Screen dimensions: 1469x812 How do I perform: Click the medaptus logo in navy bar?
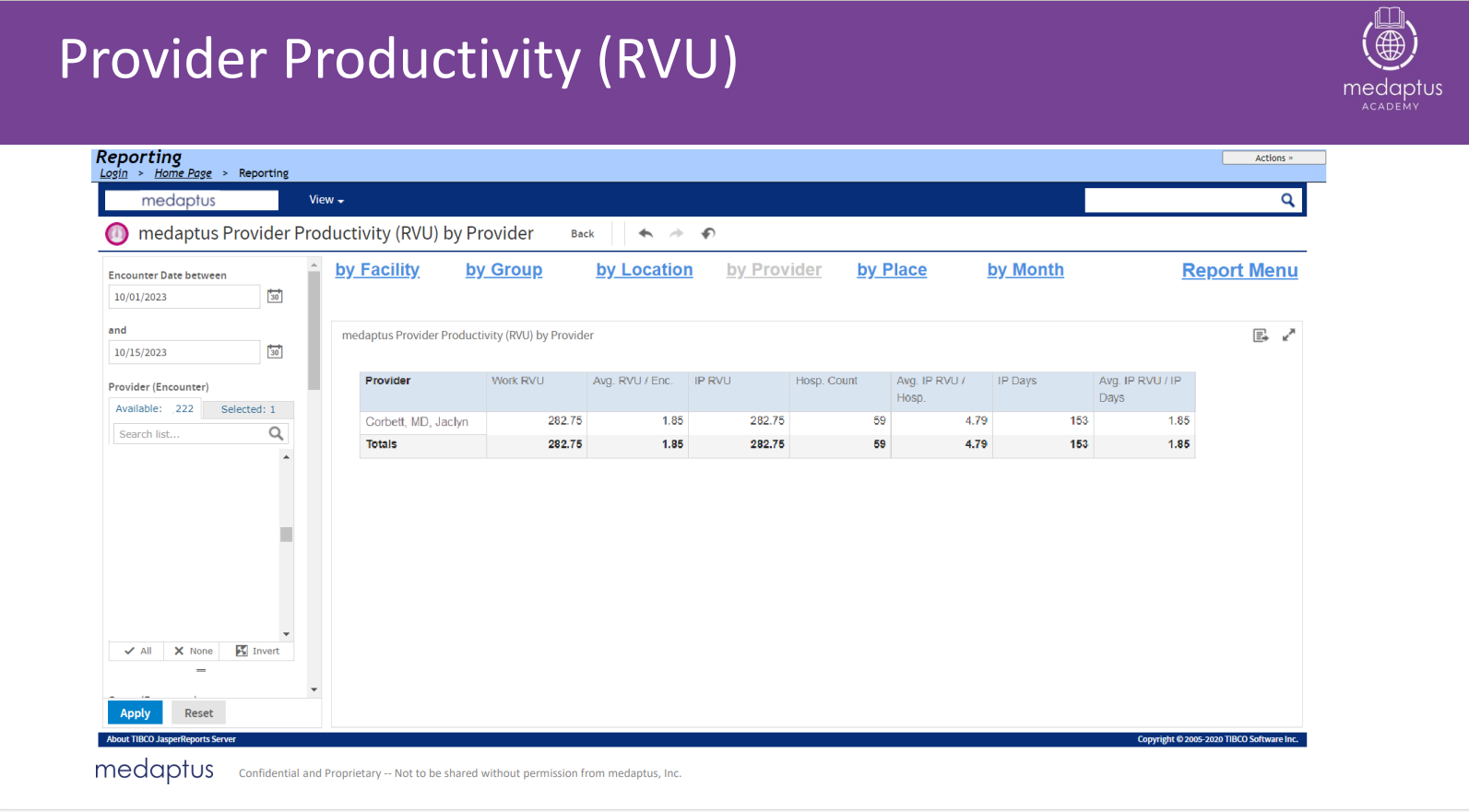[192, 200]
